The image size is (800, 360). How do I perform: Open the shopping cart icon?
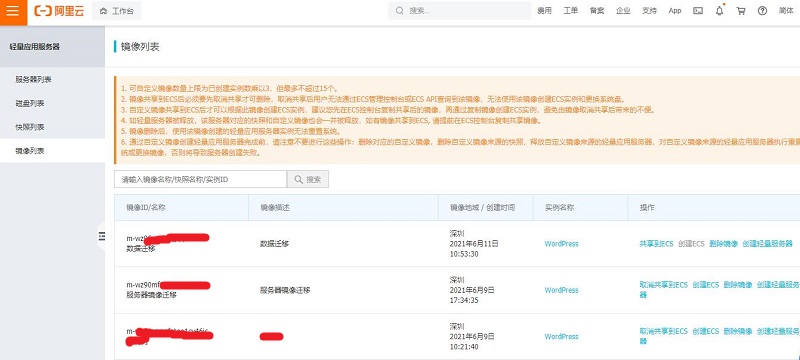pyautogui.click(x=741, y=11)
